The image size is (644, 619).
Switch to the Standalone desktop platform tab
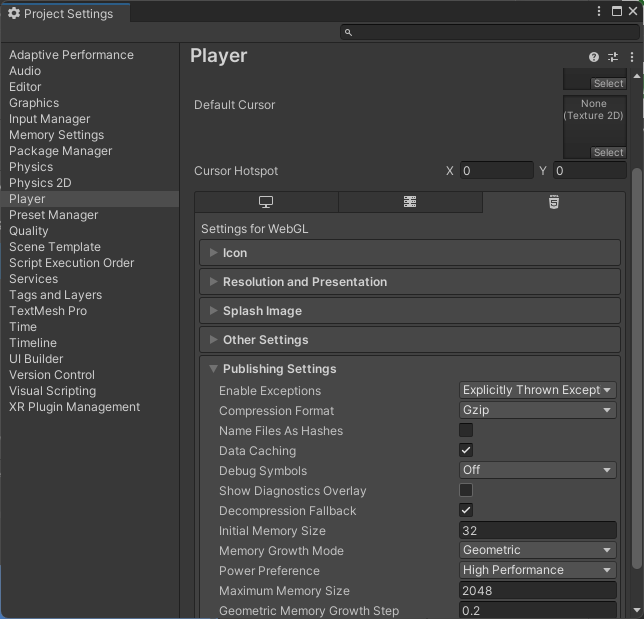pyautogui.click(x=266, y=202)
